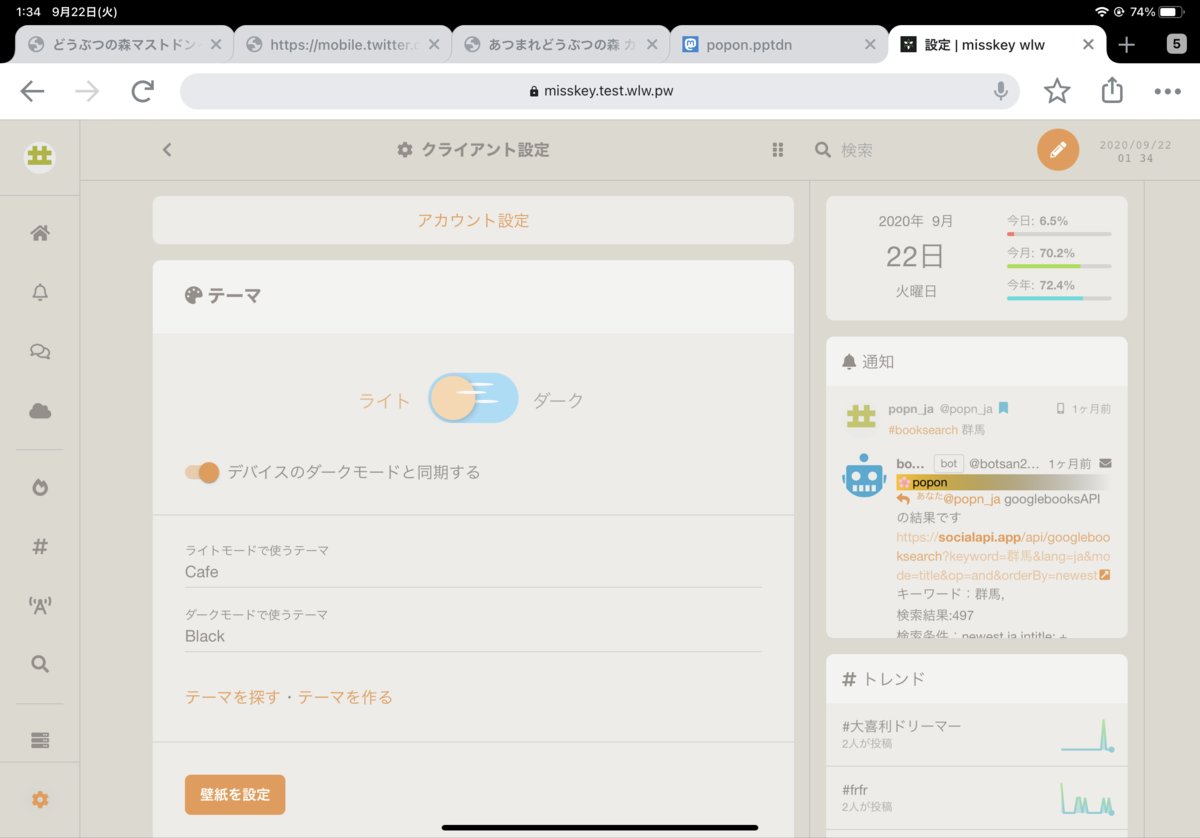Screen dimensions: 1200x838
Task: Toggle light/dark theme switch
Action: point(473,398)
